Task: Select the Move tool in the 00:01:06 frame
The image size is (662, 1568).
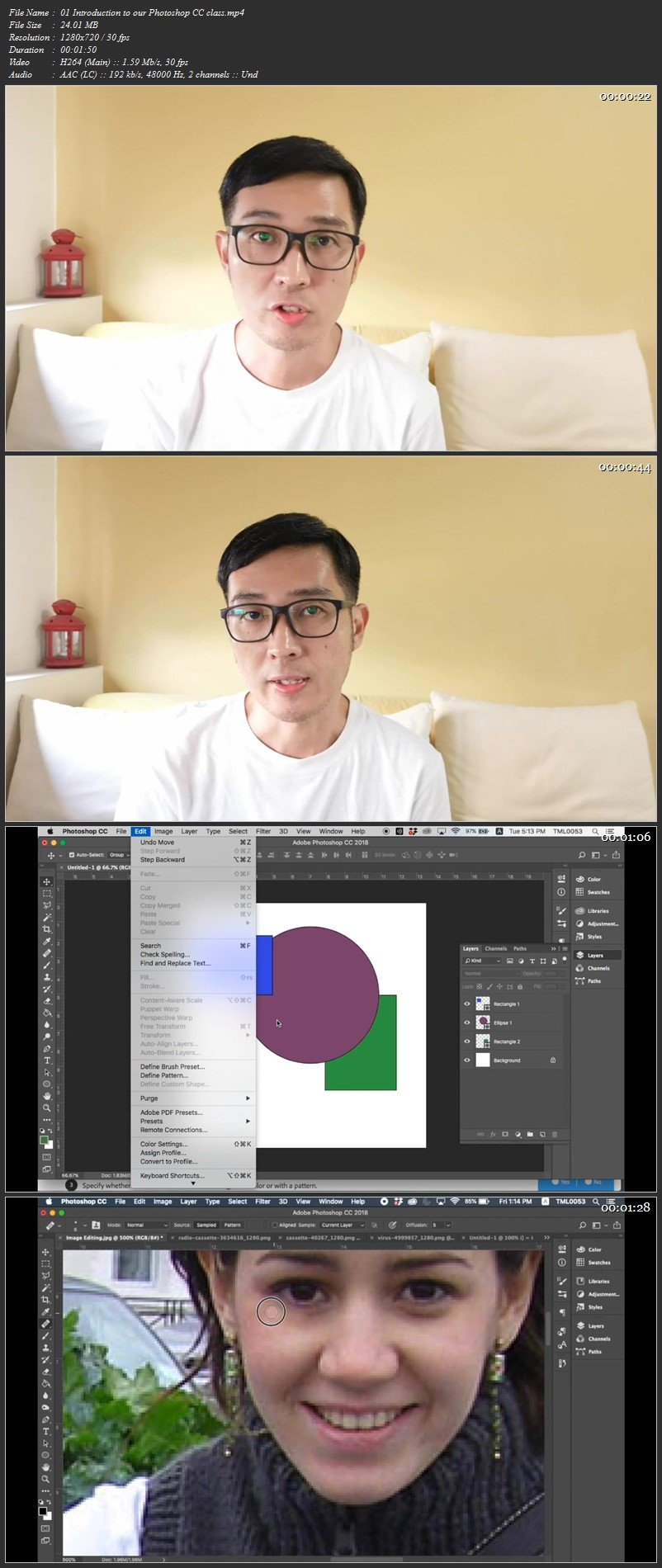Action: point(47,882)
